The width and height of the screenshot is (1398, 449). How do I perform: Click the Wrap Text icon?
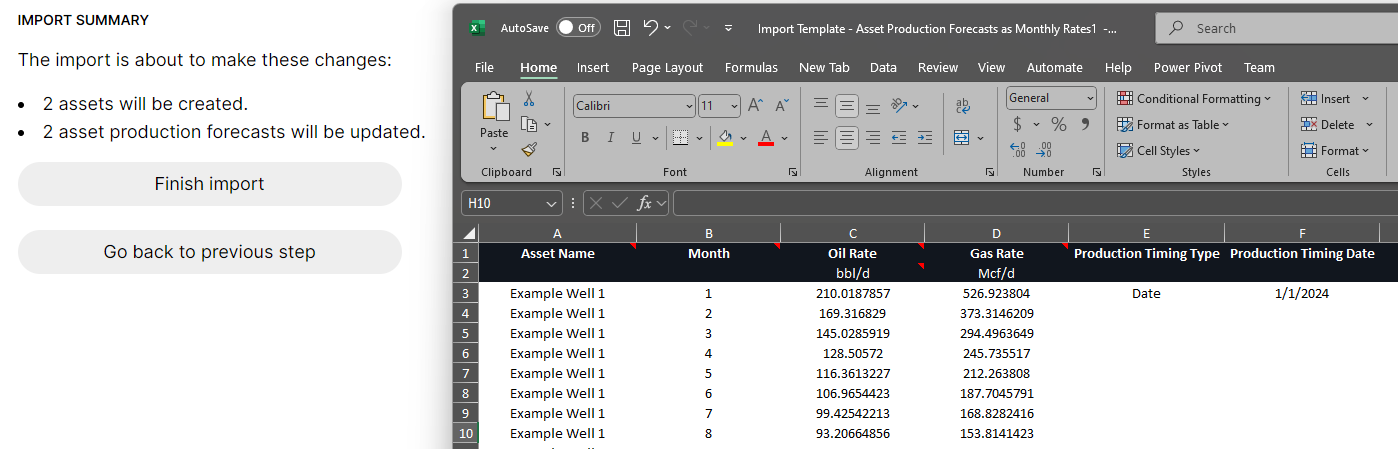963,105
